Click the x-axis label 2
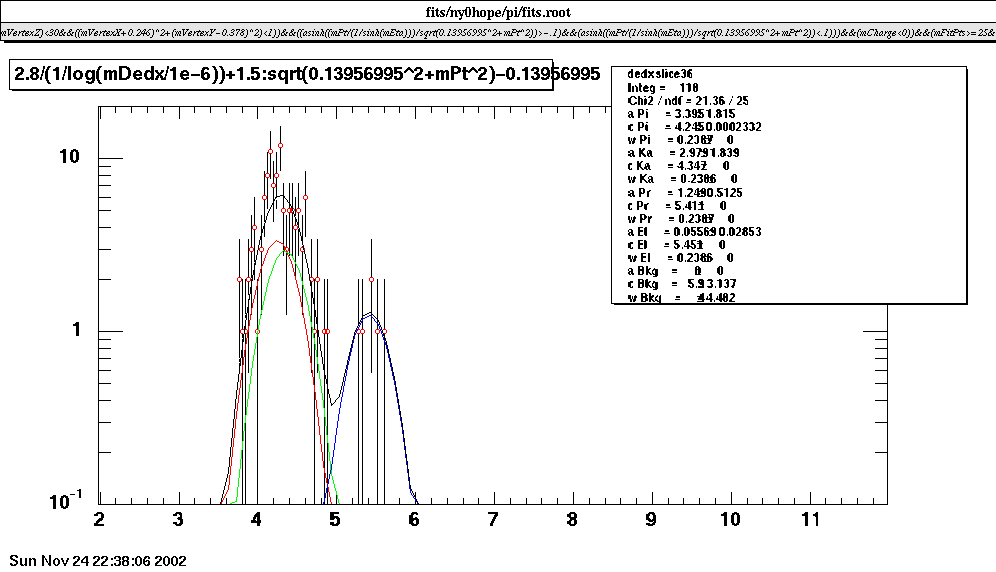The height and width of the screenshot is (572, 996). click(99, 521)
